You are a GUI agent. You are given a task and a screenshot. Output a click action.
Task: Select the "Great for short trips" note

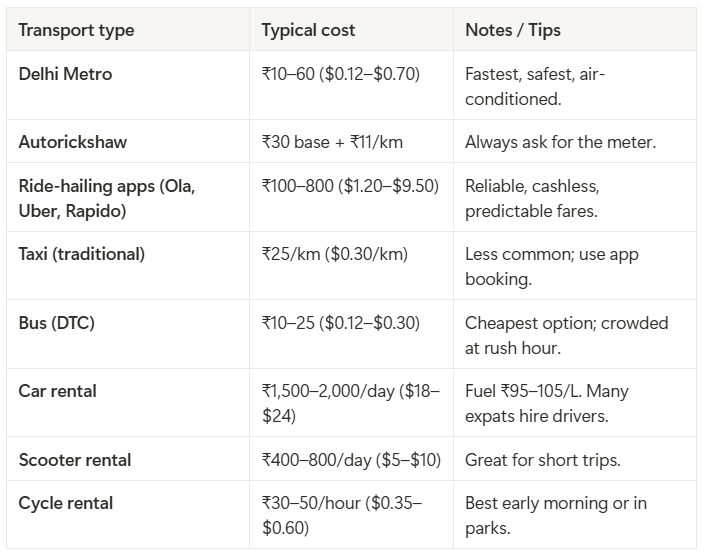coord(543,460)
